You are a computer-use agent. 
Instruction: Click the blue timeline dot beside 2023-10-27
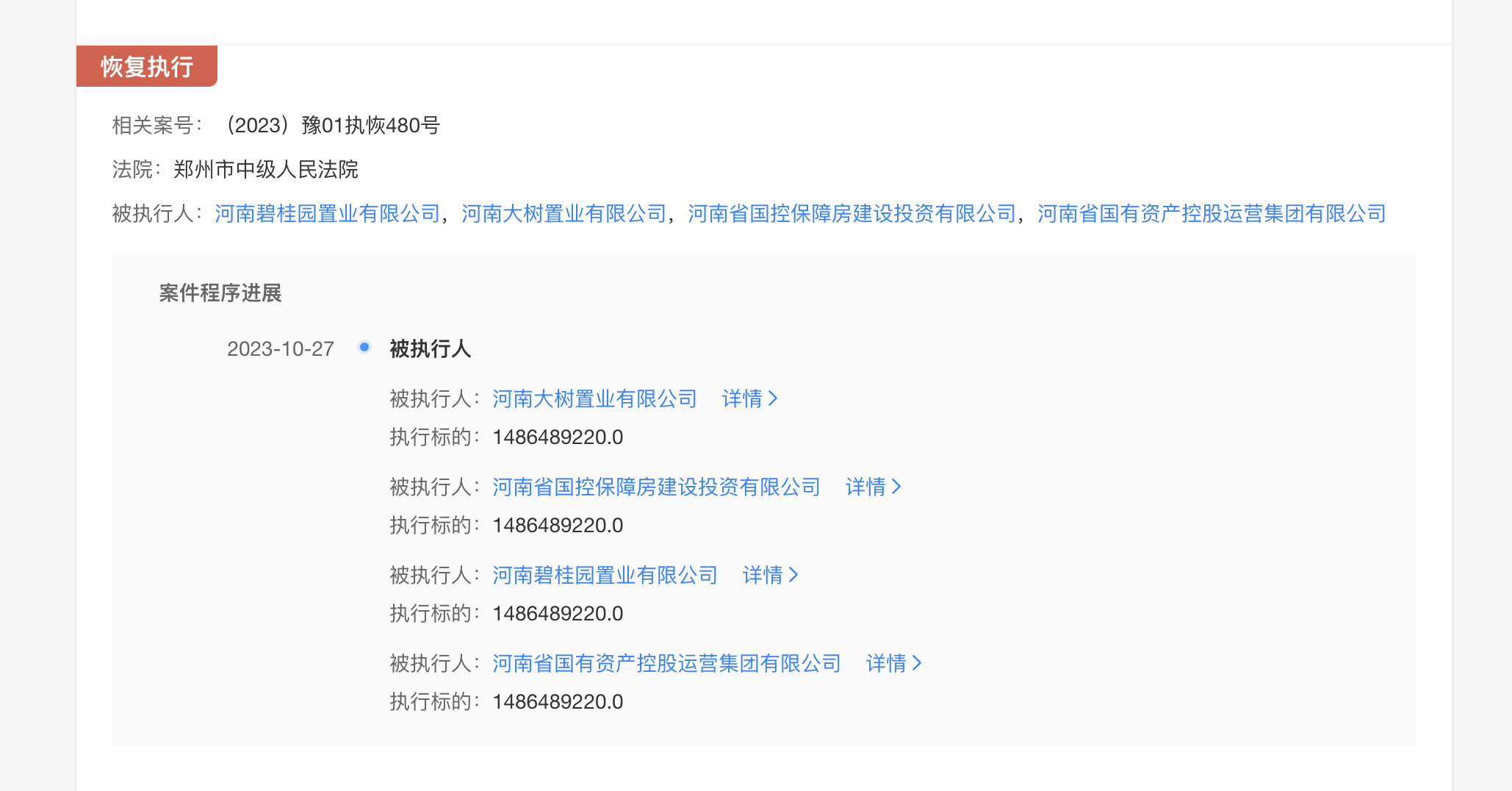click(364, 347)
